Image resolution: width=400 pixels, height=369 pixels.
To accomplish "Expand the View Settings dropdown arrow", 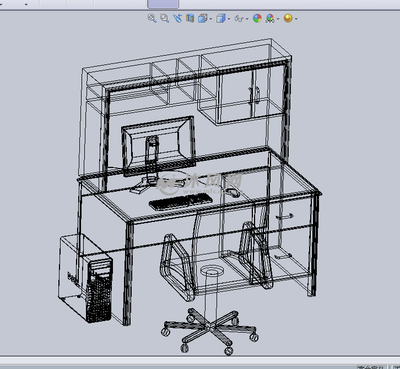I will pos(296,19).
